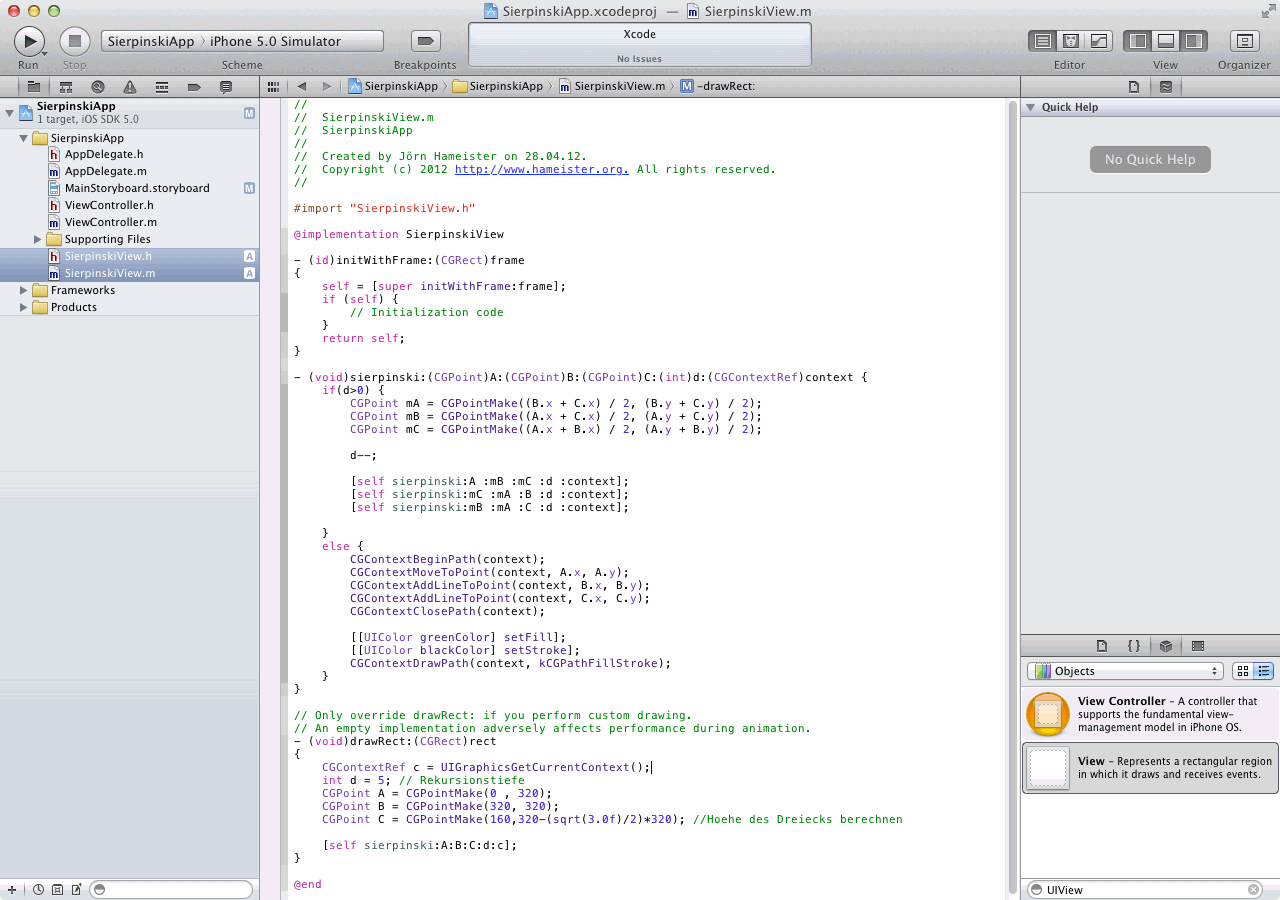This screenshot has height=900, width=1280.
Task: Show the Media library
Action: [x=1198, y=646]
